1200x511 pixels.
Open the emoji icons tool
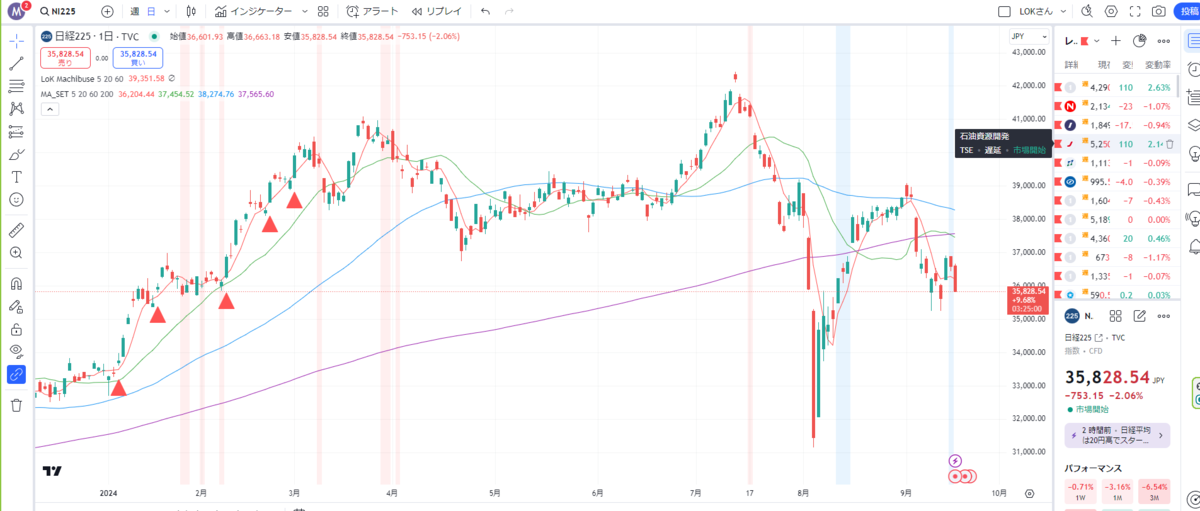click(16, 199)
